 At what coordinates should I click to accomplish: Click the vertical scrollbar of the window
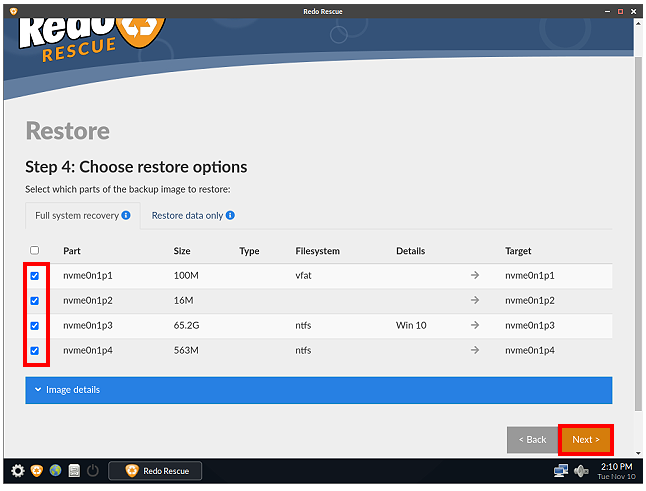(x=638, y=235)
